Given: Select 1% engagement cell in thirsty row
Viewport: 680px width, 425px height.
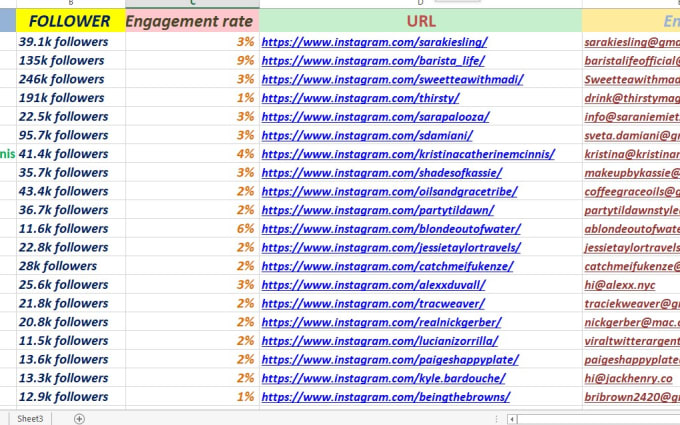Looking at the screenshot, I should pos(193,98).
